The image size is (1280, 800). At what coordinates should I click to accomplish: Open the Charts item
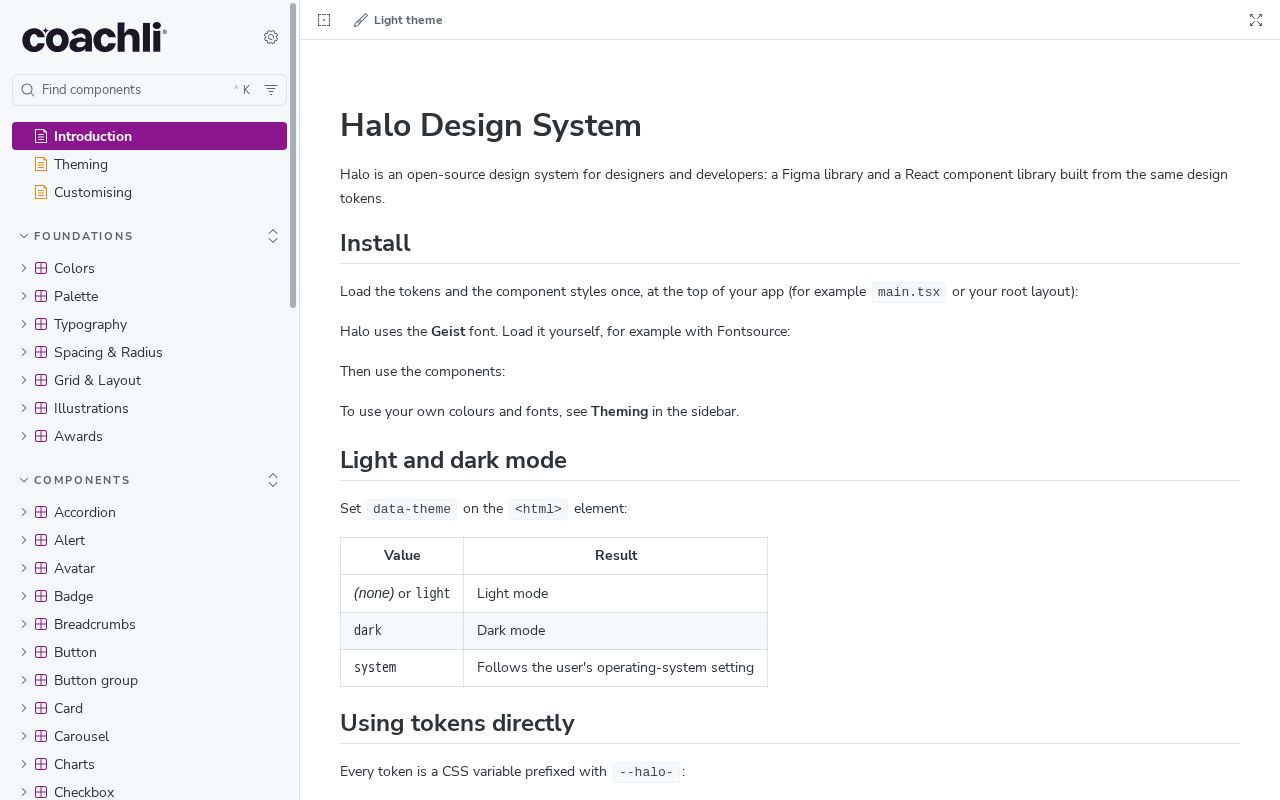pyautogui.click(x=149, y=764)
